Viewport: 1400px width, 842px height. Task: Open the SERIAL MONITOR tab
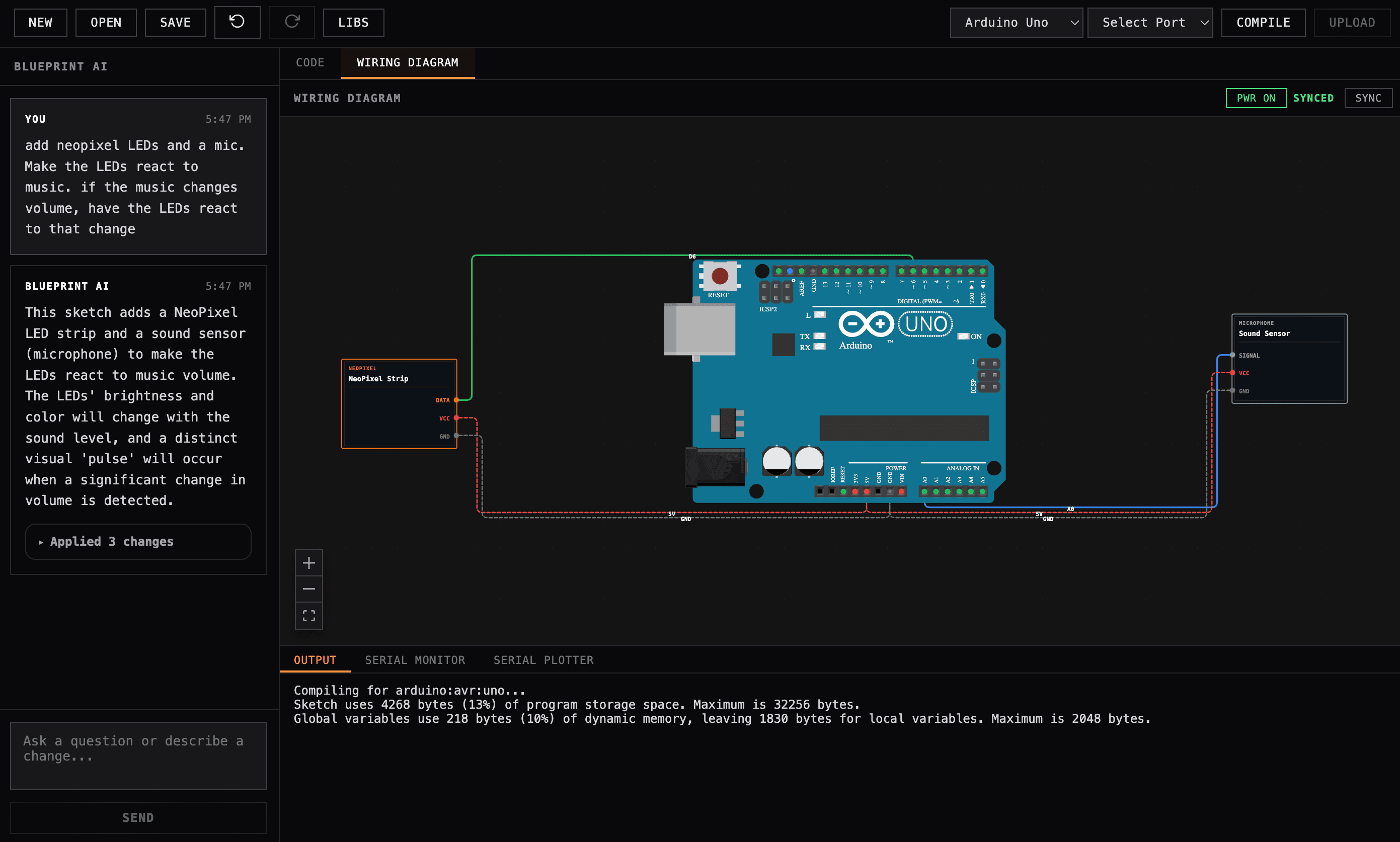click(415, 660)
